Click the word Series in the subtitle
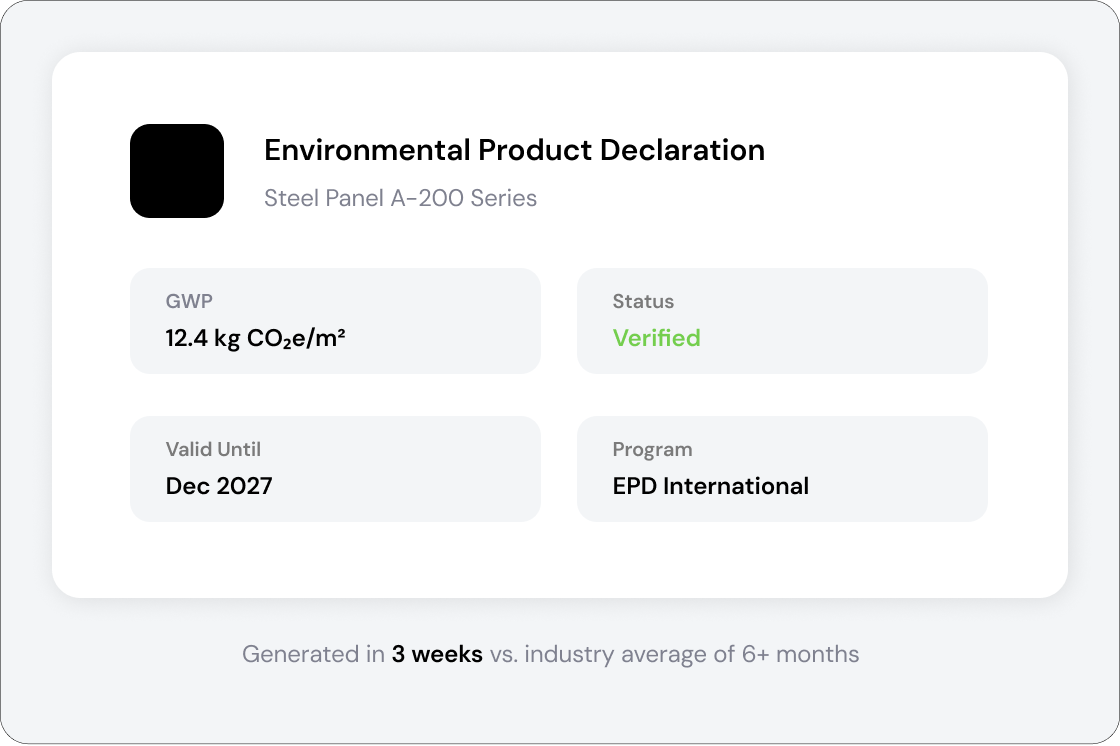 click(505, 198)
